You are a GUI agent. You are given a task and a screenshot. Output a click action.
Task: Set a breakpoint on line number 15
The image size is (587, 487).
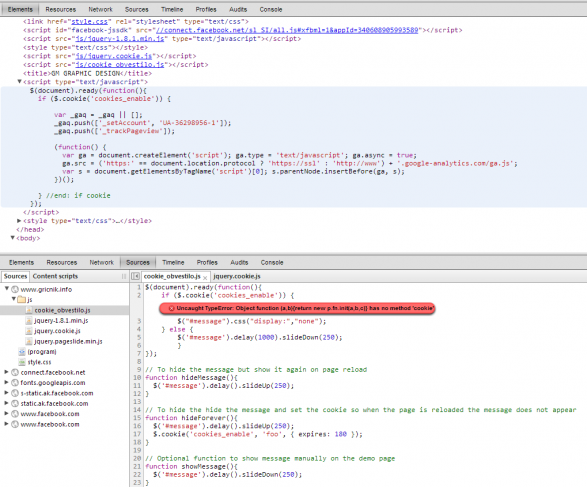(137, 418)
